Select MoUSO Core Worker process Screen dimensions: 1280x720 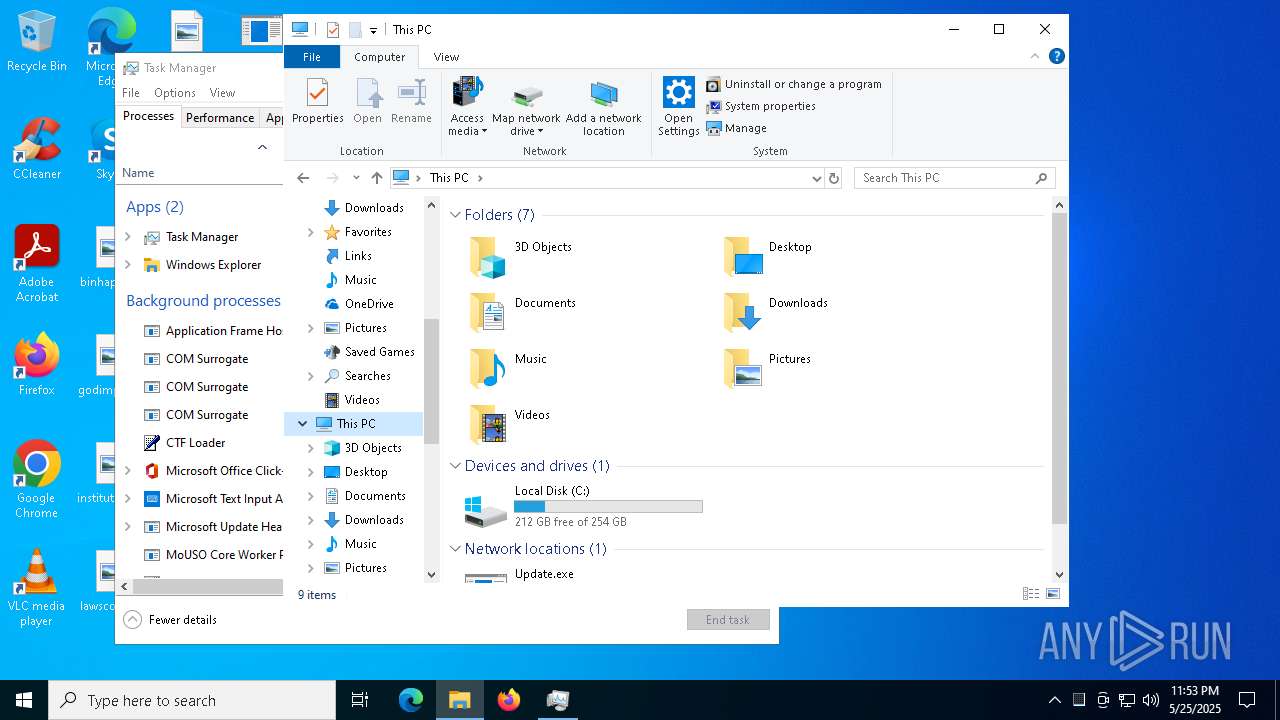pos(200,555)
